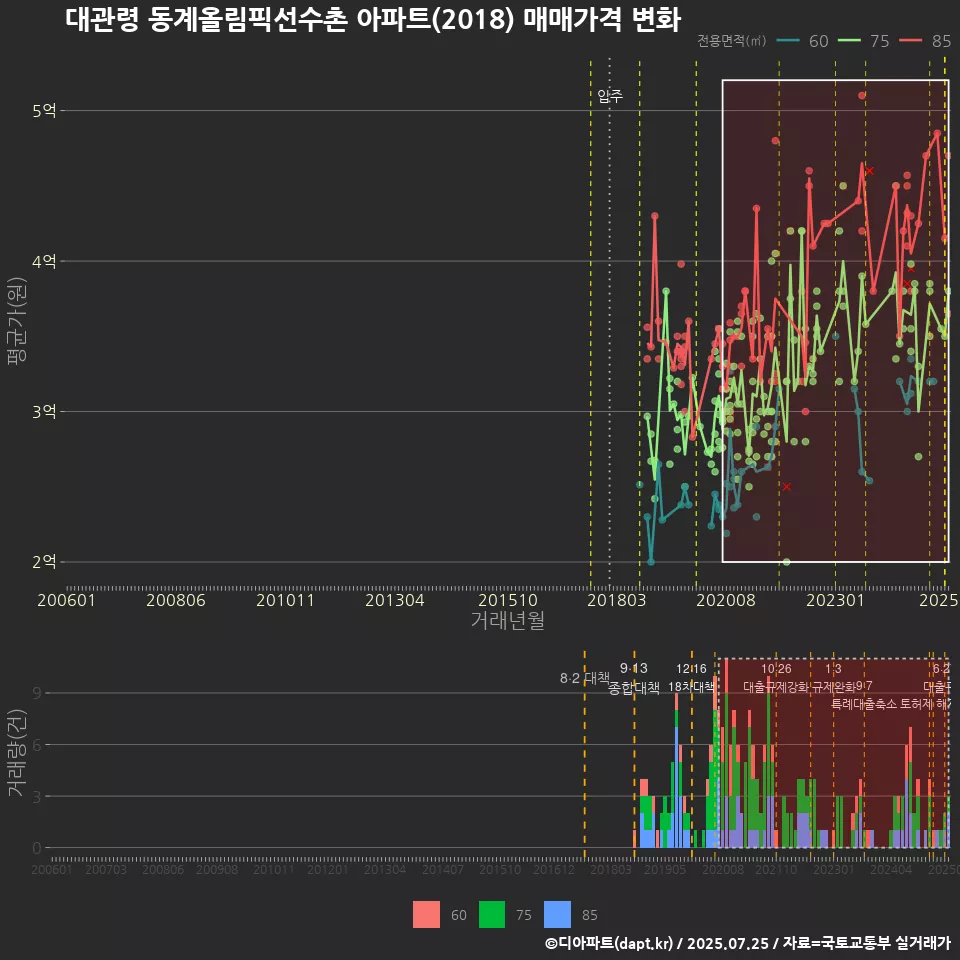The width and height of the screenshot is (960, 960).
Task: Click the 5억 y-axis label
Action: point(44,111)
